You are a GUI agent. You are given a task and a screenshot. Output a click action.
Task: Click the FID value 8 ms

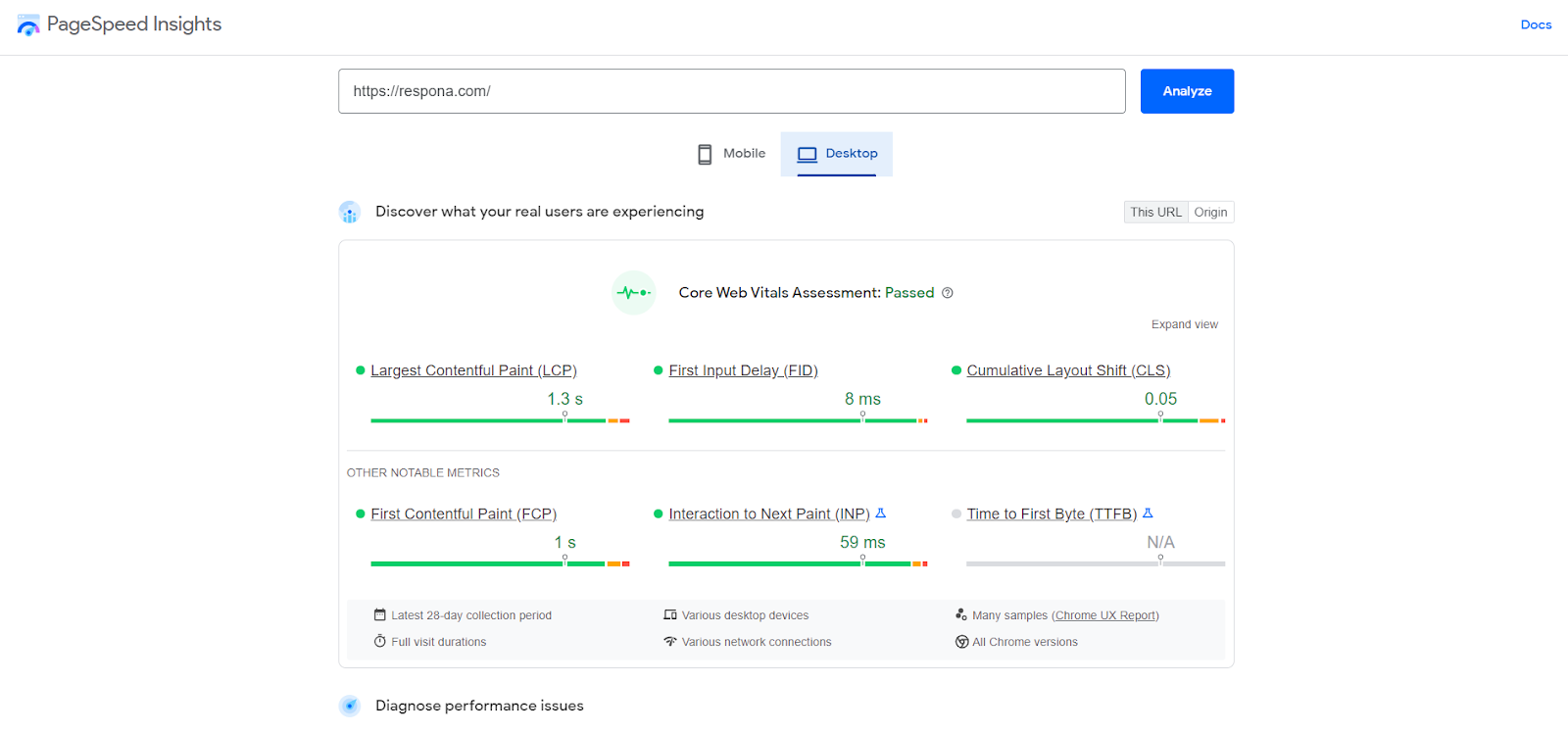click(x=862, y=399)
